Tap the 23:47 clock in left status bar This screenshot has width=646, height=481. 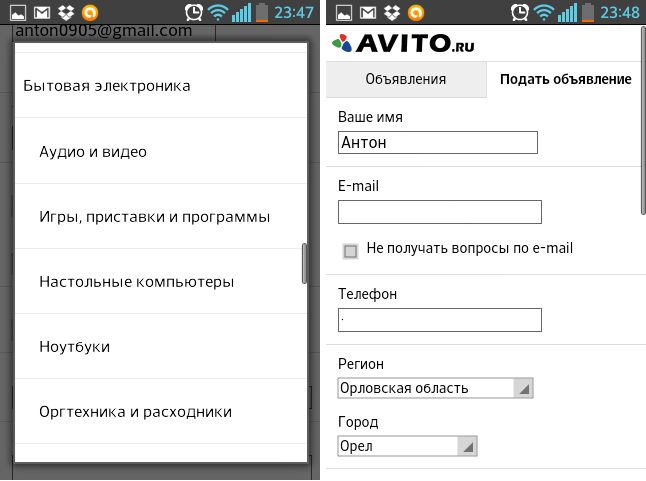(294, 13)
